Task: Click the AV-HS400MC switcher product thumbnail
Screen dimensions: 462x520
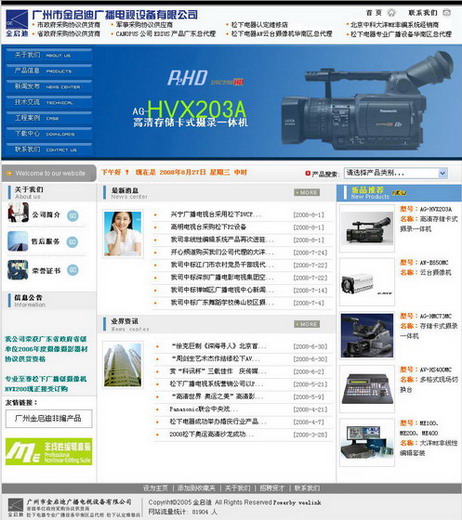Action: point(367,389)
